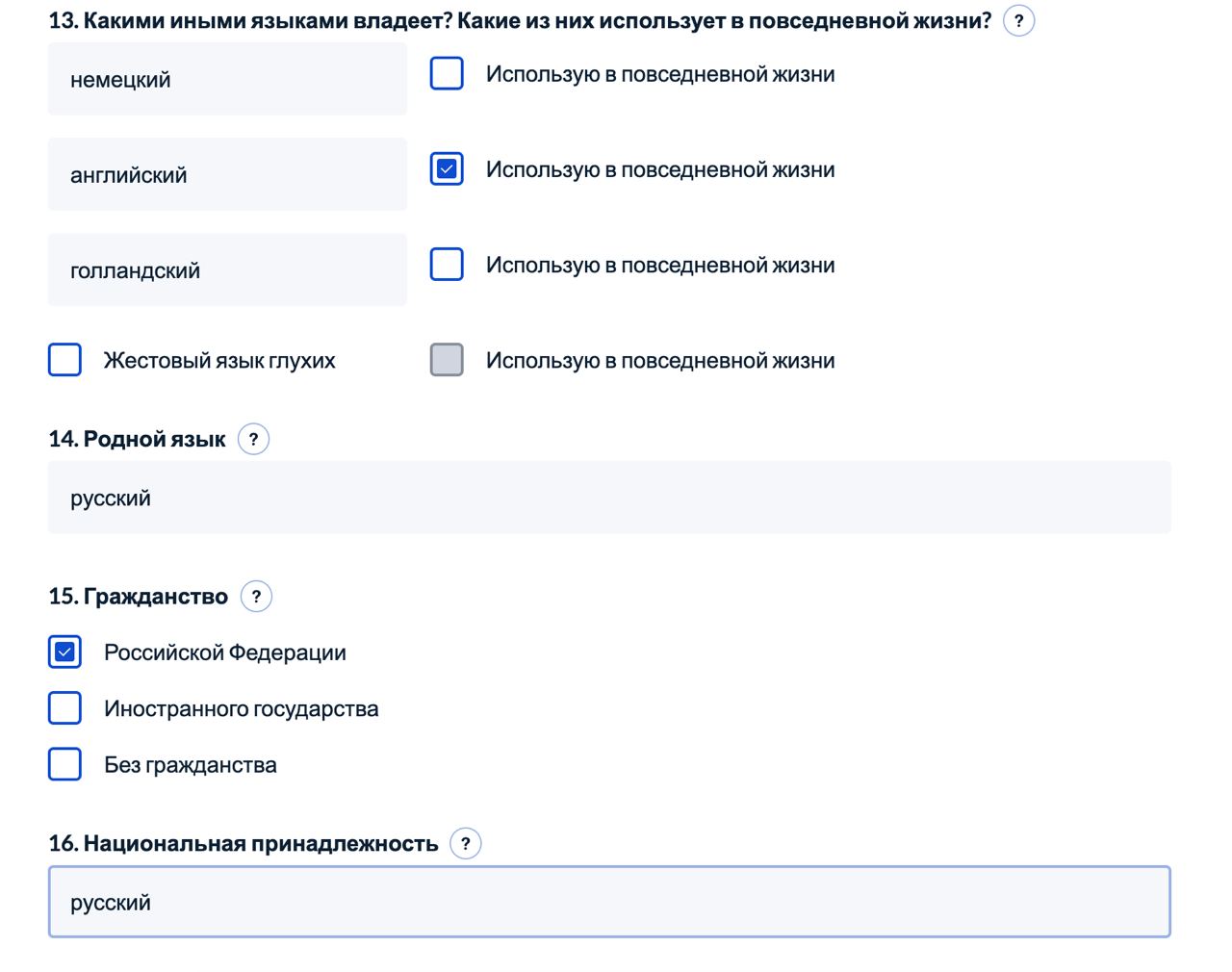Click the Родной язык input field
The image size is (1232, 972).
pyautogui.click(x=608, y=498)
